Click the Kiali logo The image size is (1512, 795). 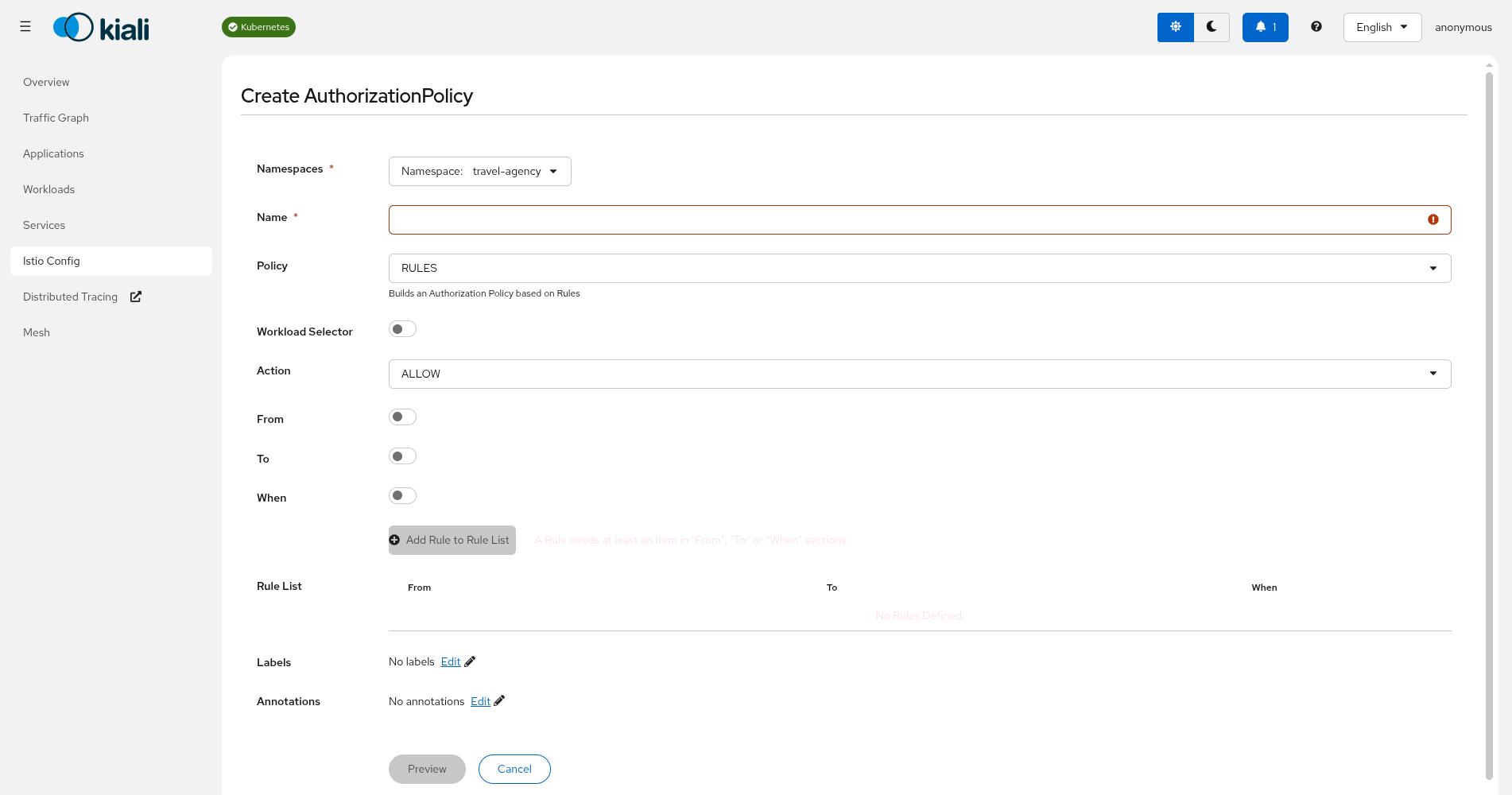[x=100, y=26]
